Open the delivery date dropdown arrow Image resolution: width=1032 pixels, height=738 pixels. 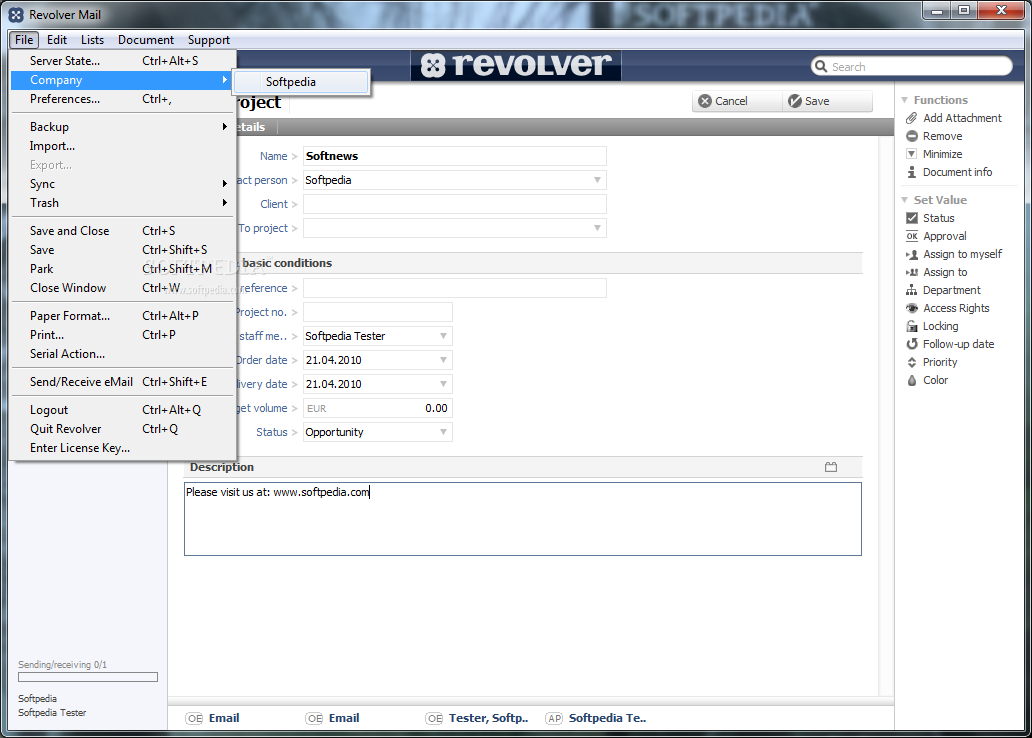[x=443, y=384]
